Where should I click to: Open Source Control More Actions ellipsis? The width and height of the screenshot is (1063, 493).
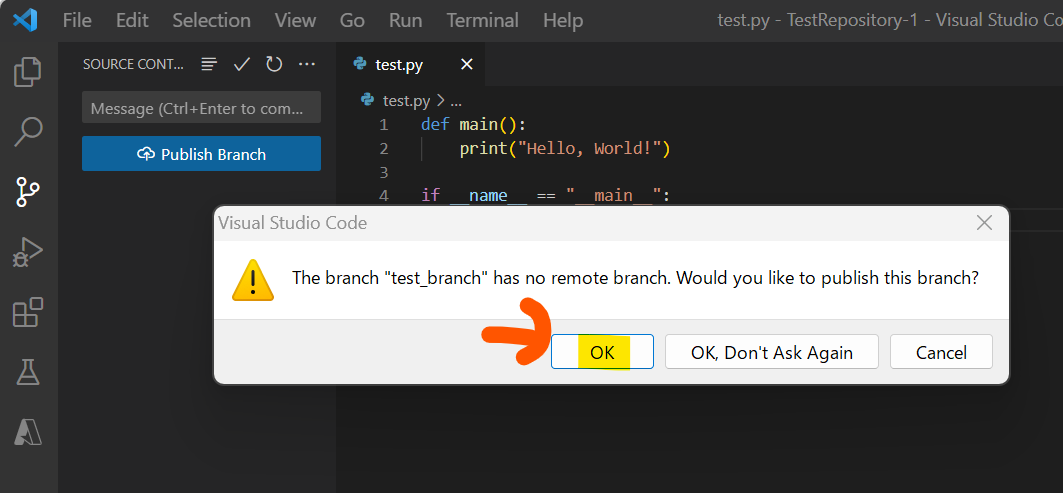tap(307, 64)
